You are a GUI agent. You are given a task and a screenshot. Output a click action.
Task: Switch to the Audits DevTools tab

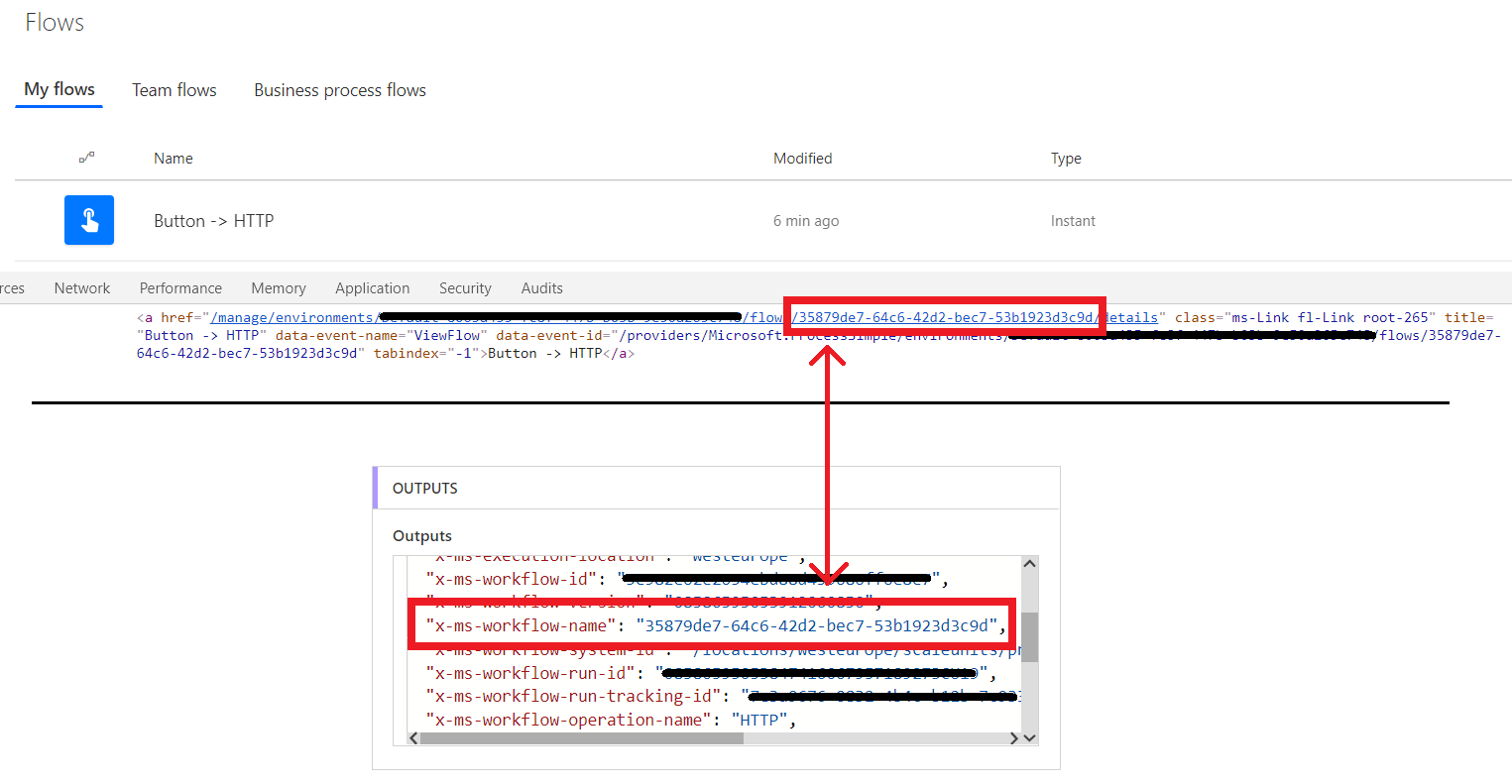[x=541, y=287]
